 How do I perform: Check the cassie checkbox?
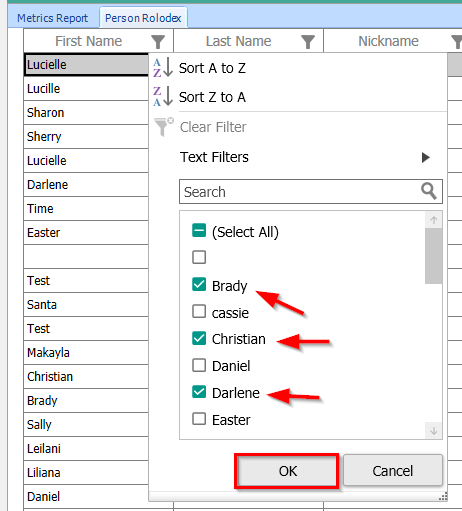[x=199, y=312]
